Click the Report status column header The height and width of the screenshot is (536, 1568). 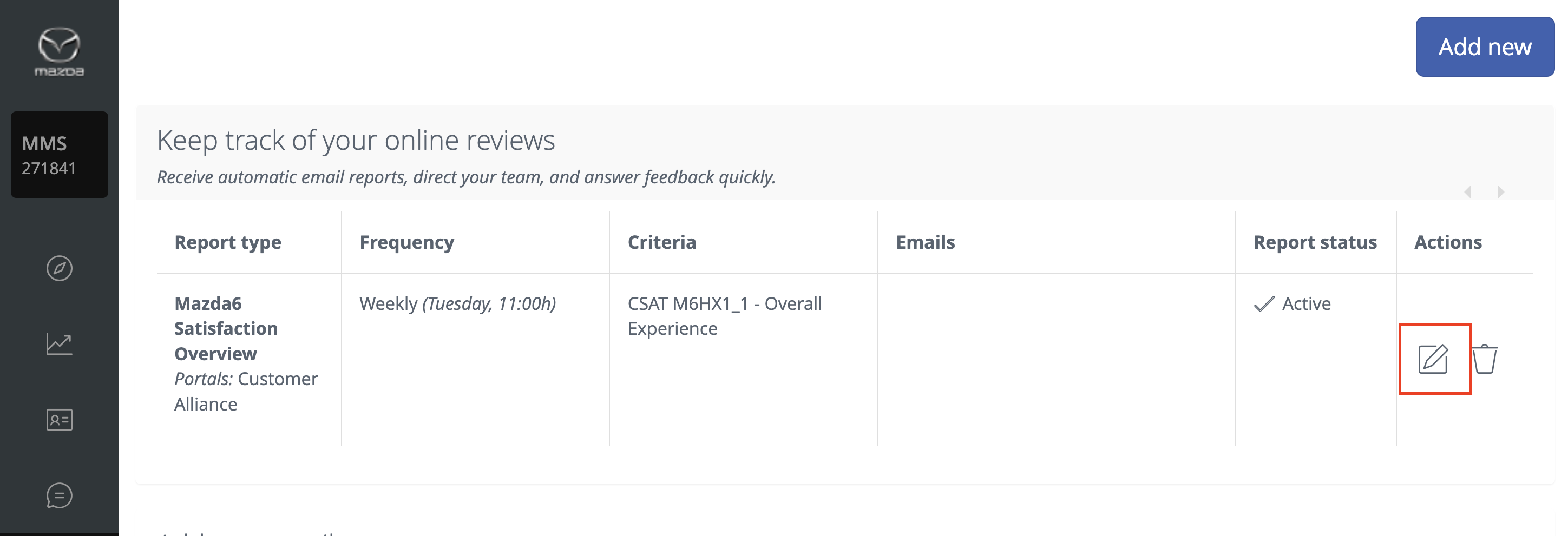tap(1315, 242)
